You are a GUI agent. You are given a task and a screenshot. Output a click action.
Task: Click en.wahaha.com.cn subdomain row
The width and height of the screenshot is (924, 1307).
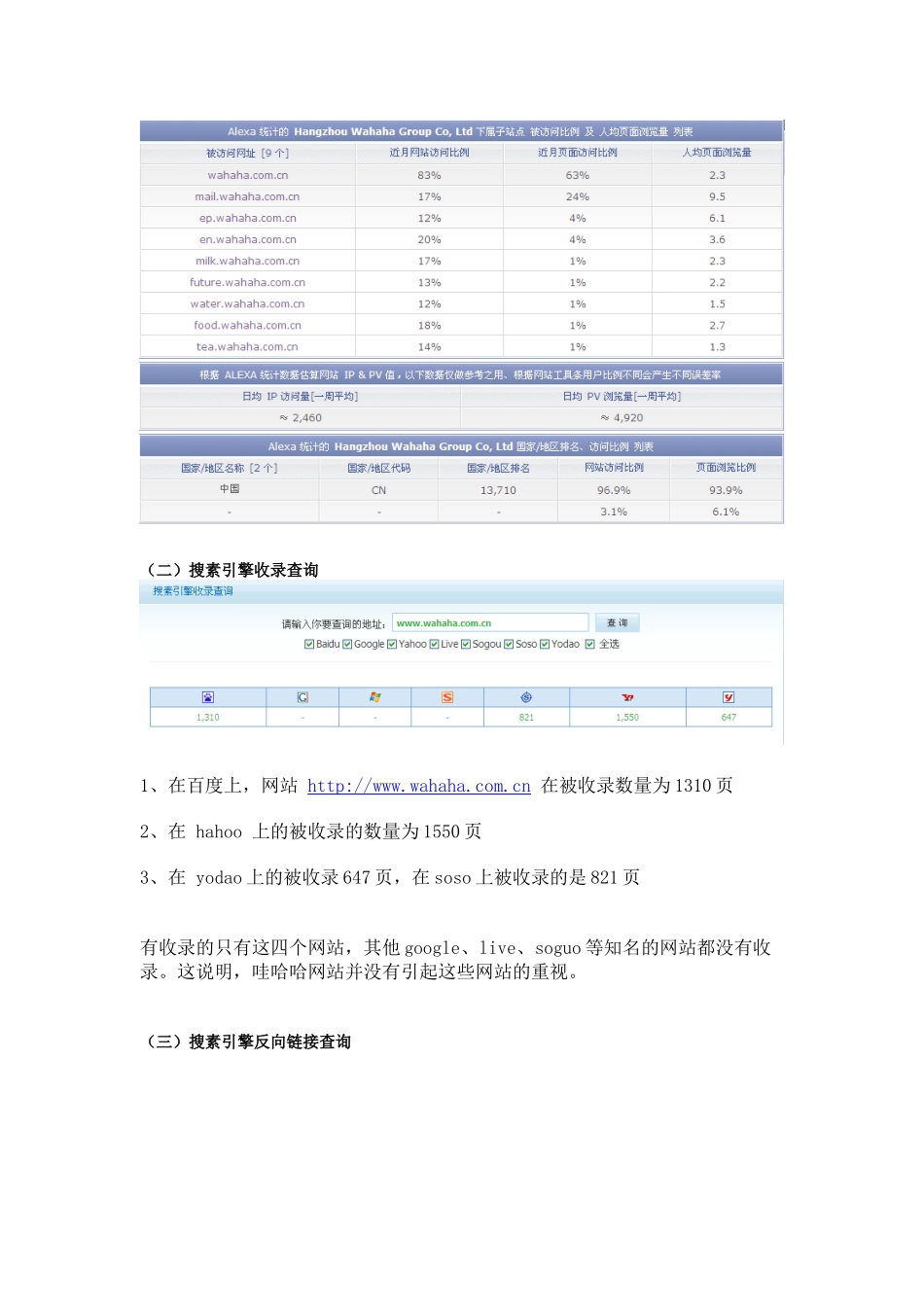(248, 239)
